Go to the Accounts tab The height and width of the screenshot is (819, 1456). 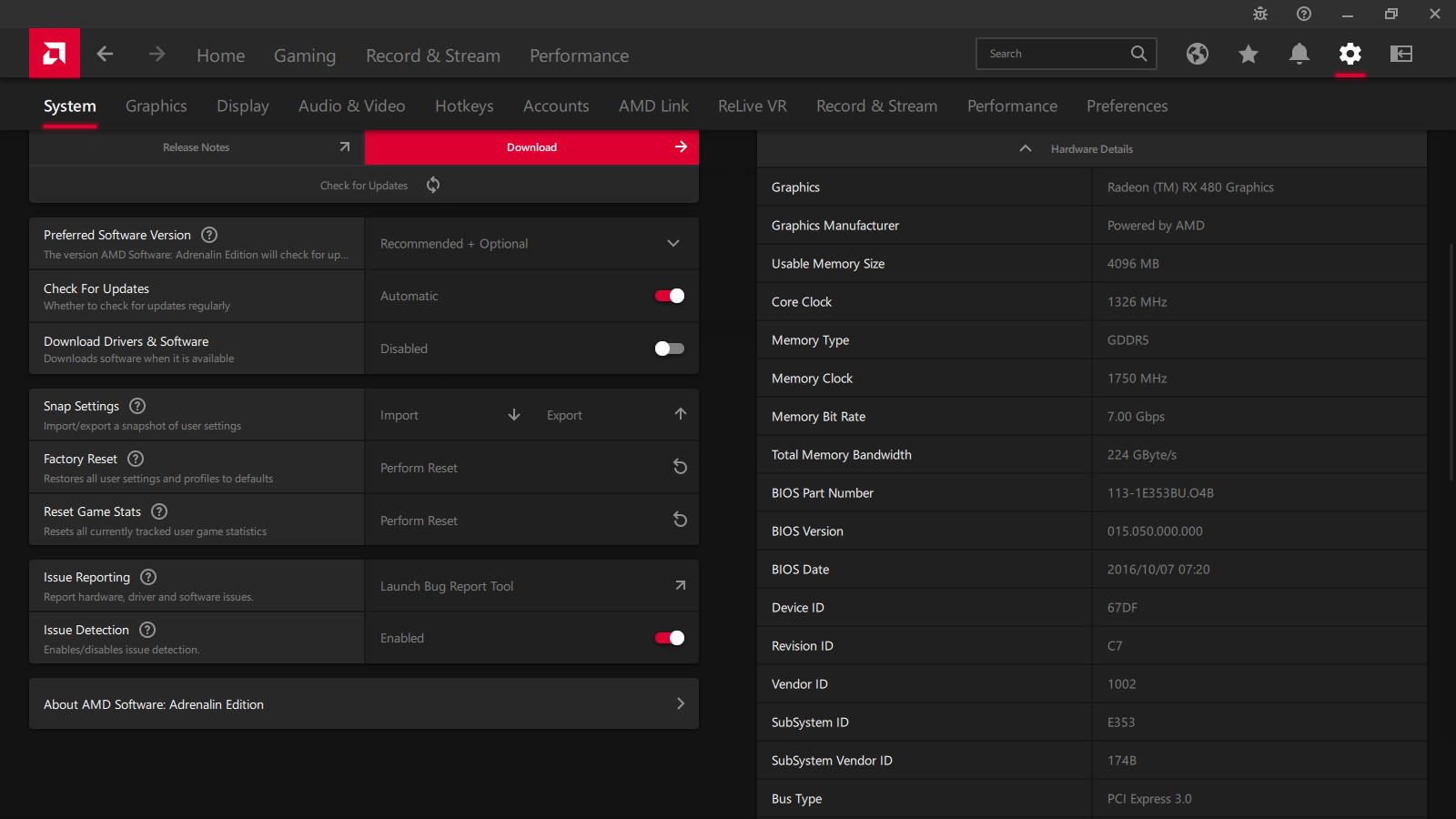[x=556, y=106]
